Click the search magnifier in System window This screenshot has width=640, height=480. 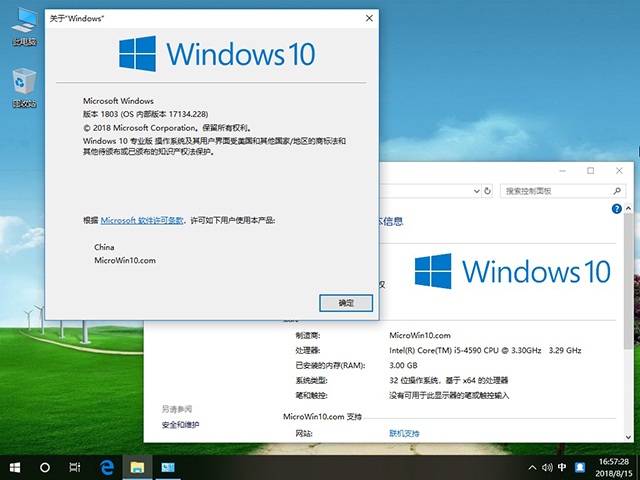click(x=617, y=191)
